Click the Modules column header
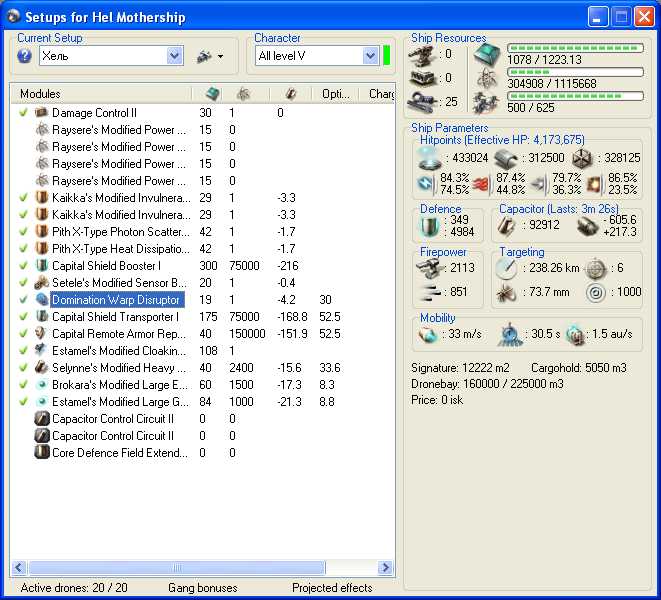The height and width of the screenshot is (600, 661). coord(101,94)
